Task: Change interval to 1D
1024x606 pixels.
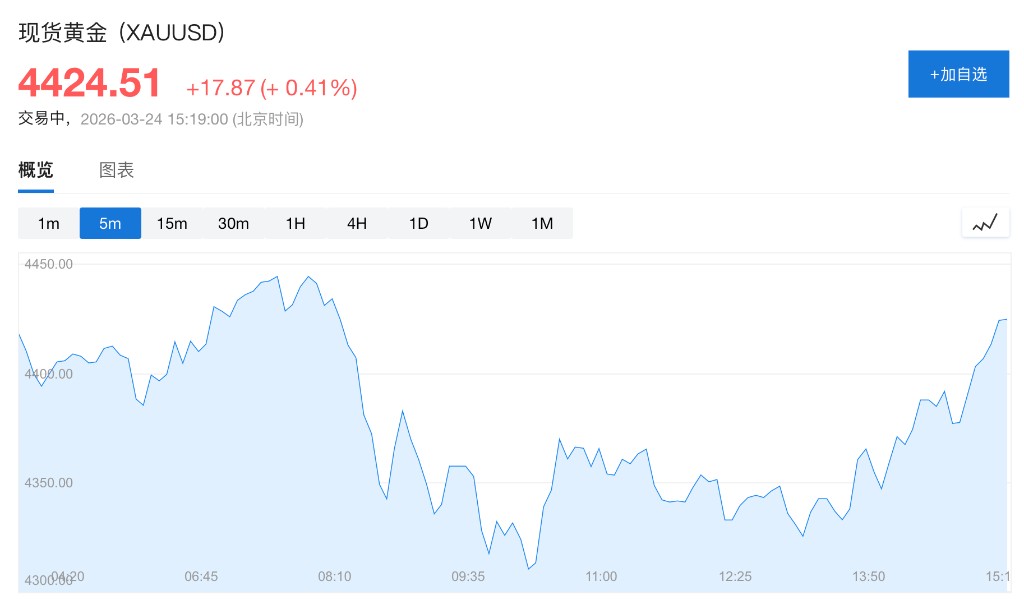Action: [x=418, y=223]
